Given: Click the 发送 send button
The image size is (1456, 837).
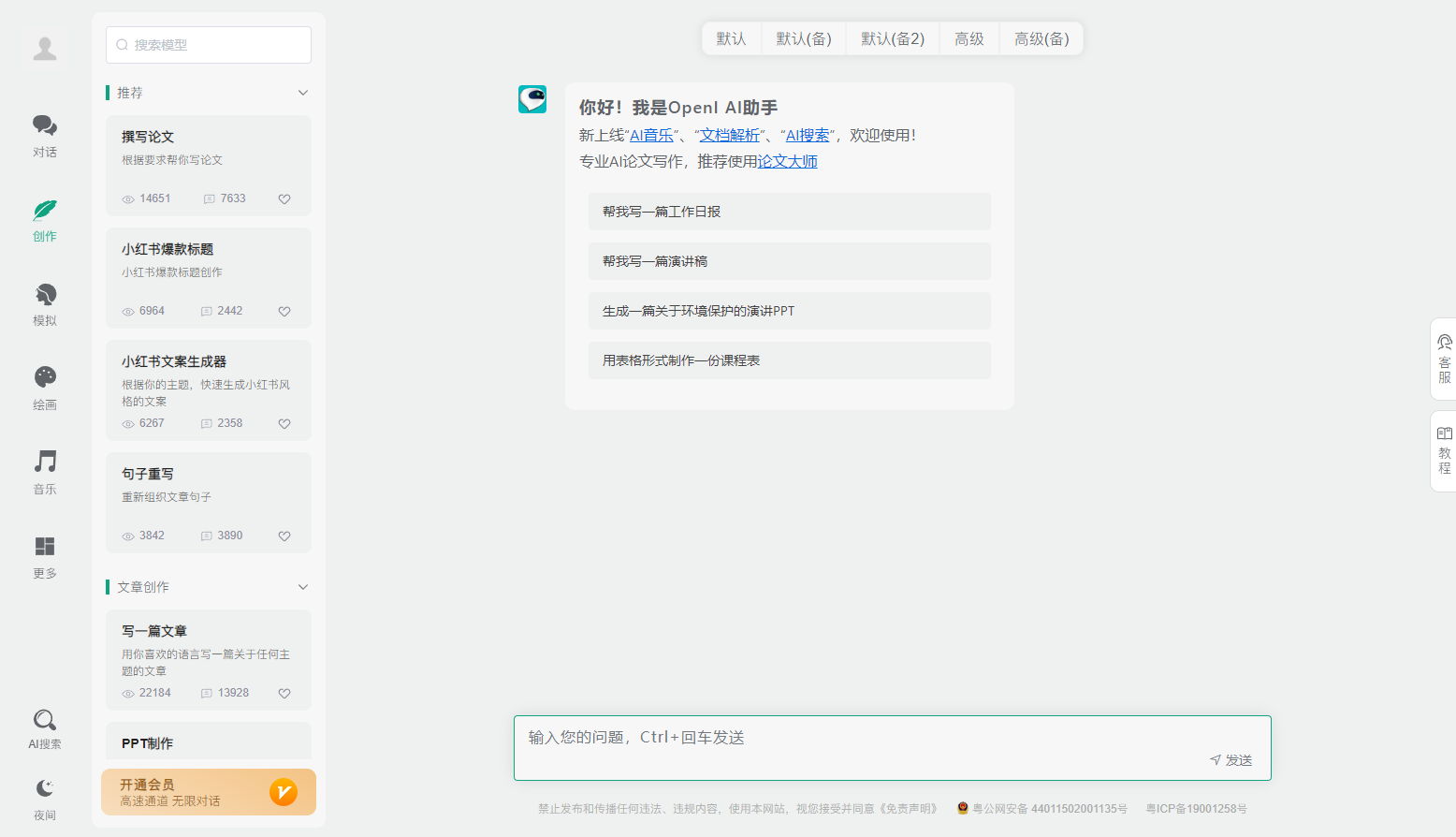Looking at the screenshot, I should pos(1231,760).
